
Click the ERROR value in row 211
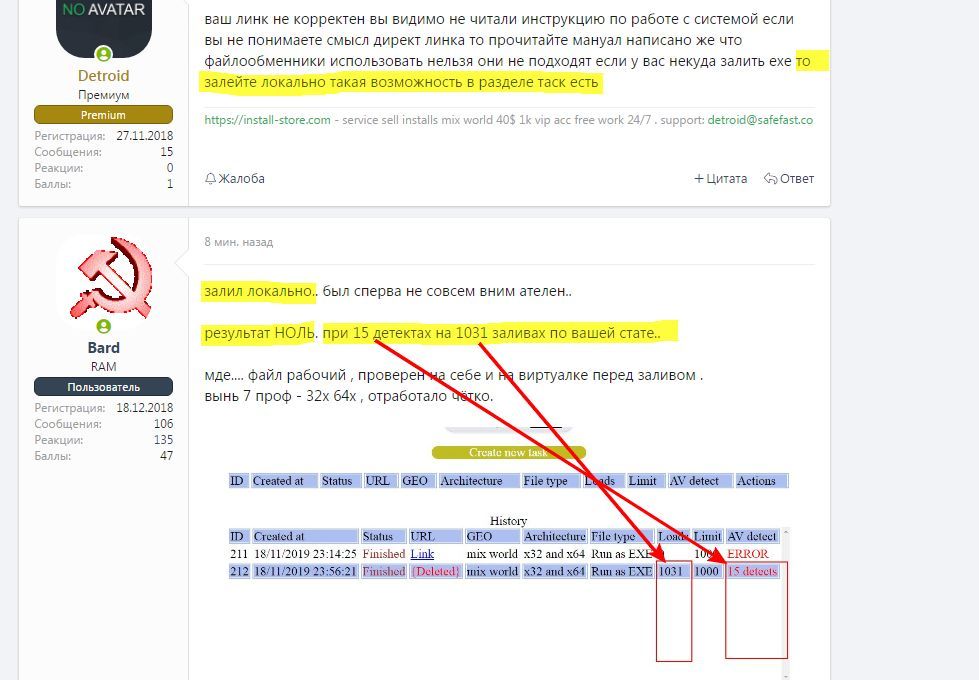748,554
